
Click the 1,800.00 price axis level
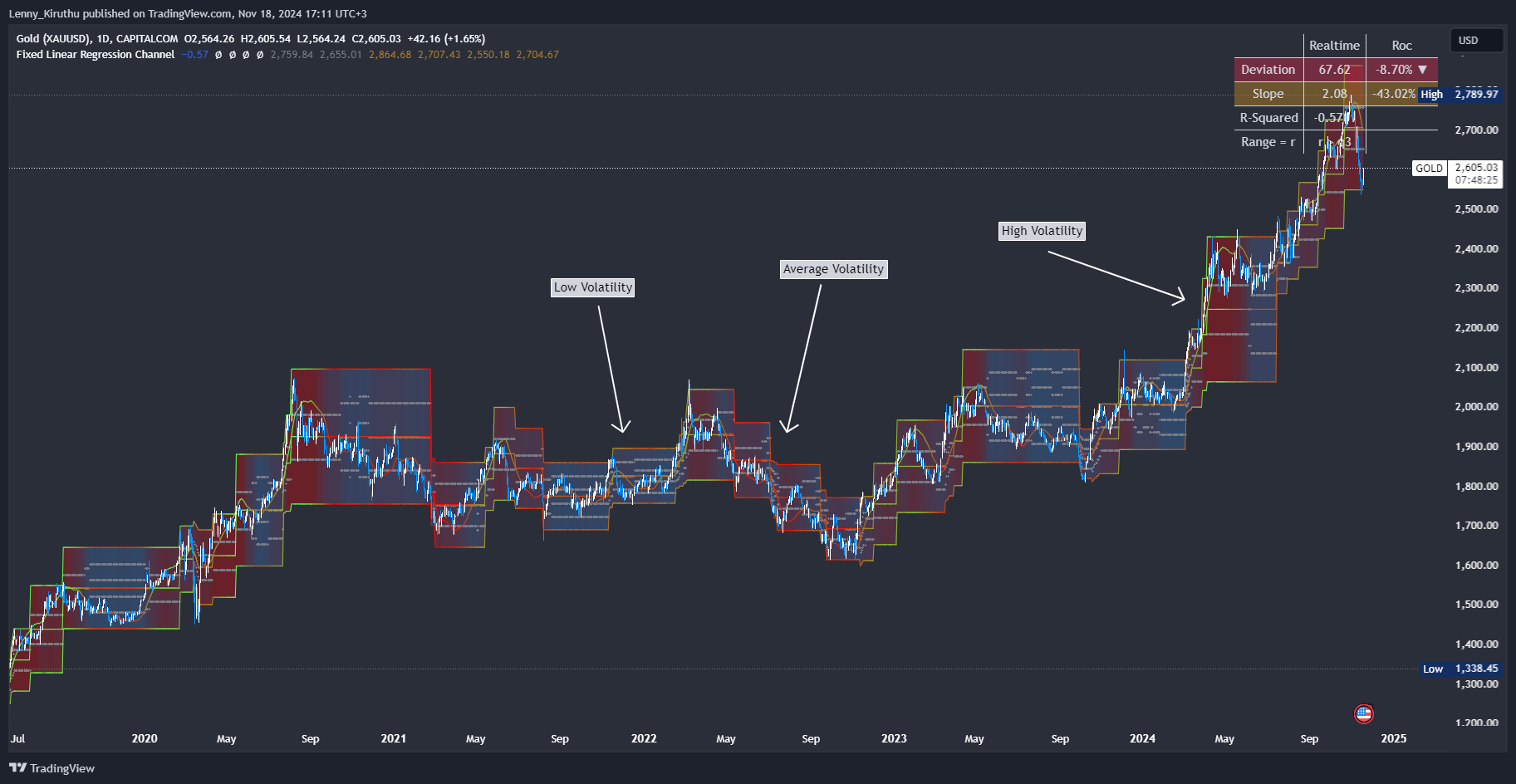click(x=1476, y=487)
